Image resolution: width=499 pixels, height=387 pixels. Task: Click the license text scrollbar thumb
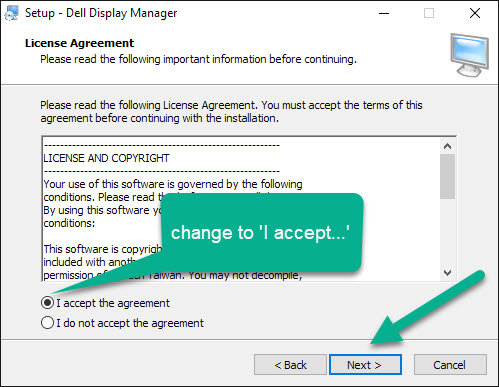point(448,177)
